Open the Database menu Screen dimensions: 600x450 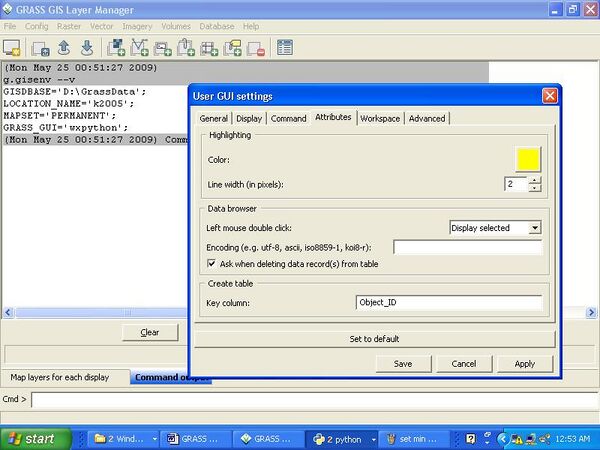[x=217, y=26]
